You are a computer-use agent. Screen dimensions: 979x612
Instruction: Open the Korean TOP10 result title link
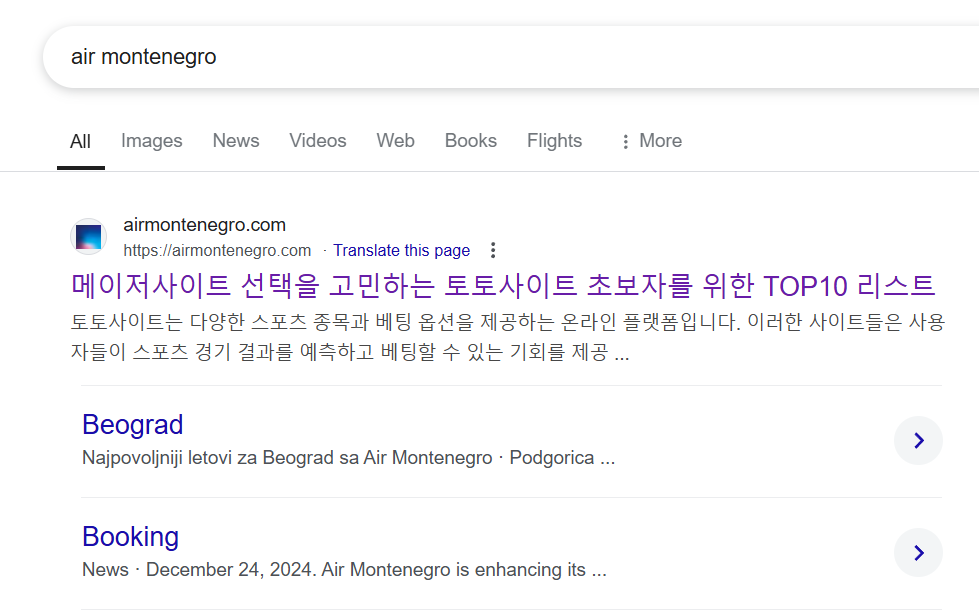pyautogui.click(x=503, y=286)
